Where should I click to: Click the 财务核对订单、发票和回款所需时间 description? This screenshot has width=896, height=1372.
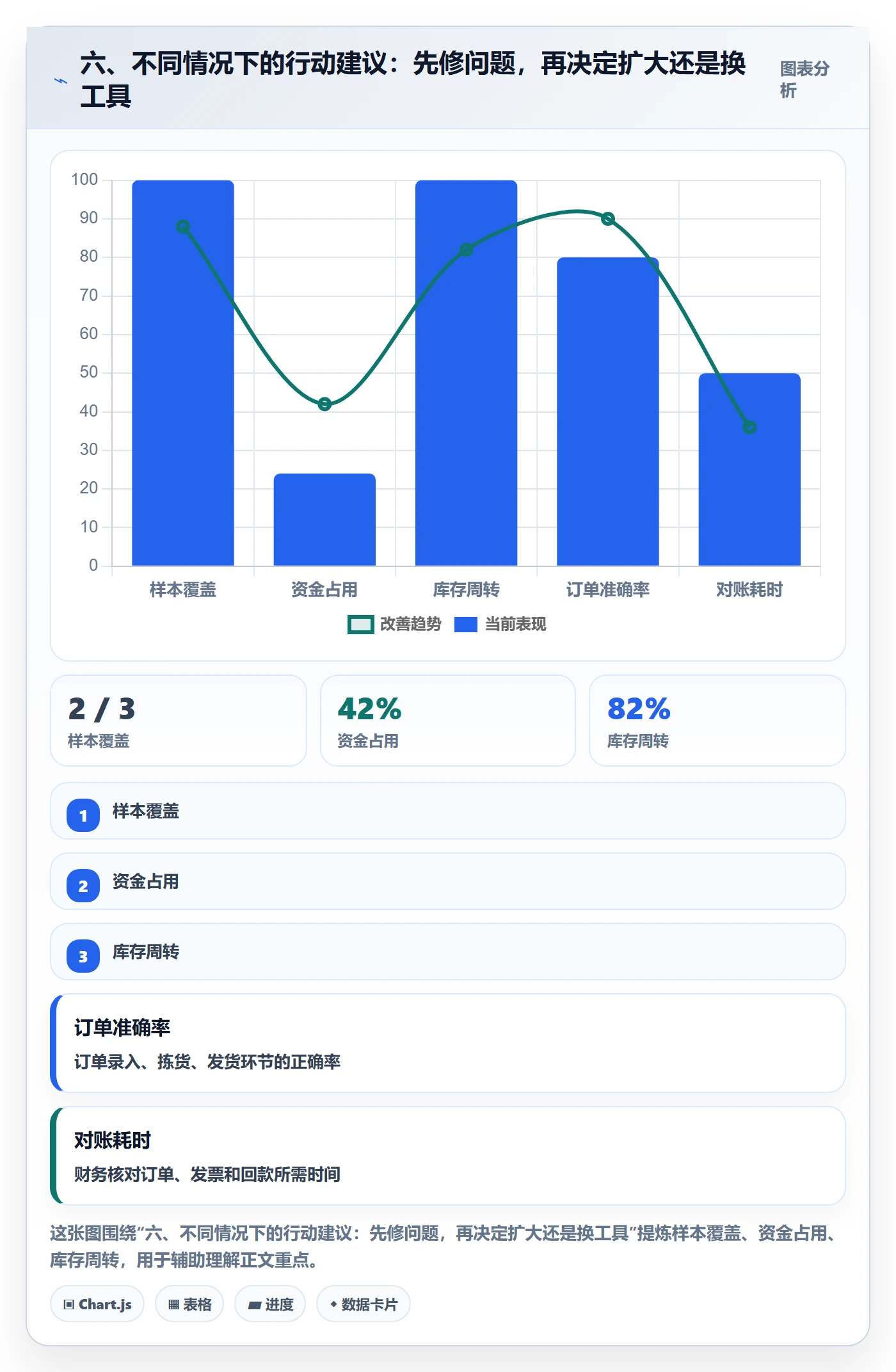(x=207, y=1175)
